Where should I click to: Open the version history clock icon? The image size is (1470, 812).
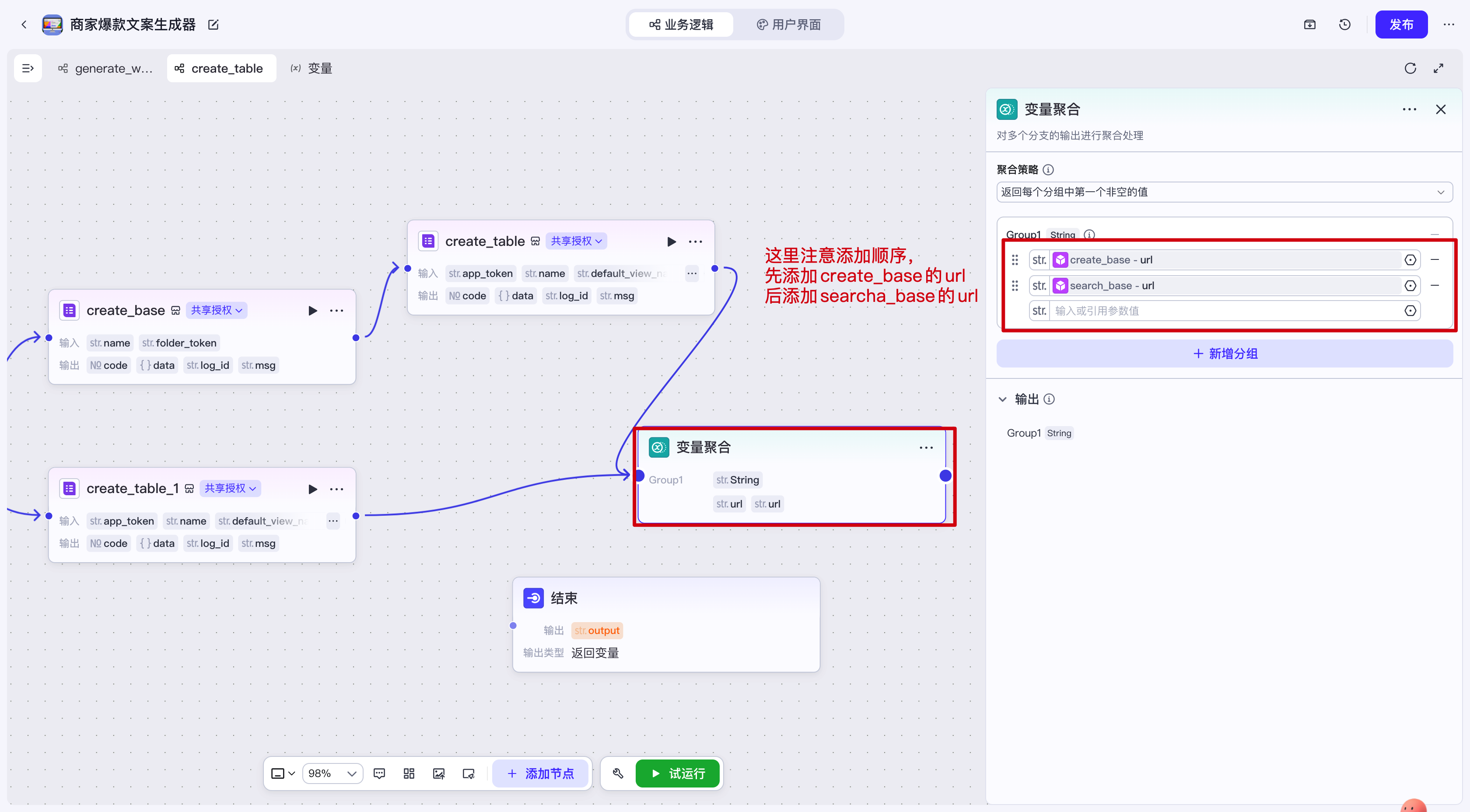pyautogui.click(x=1344, y=24)
